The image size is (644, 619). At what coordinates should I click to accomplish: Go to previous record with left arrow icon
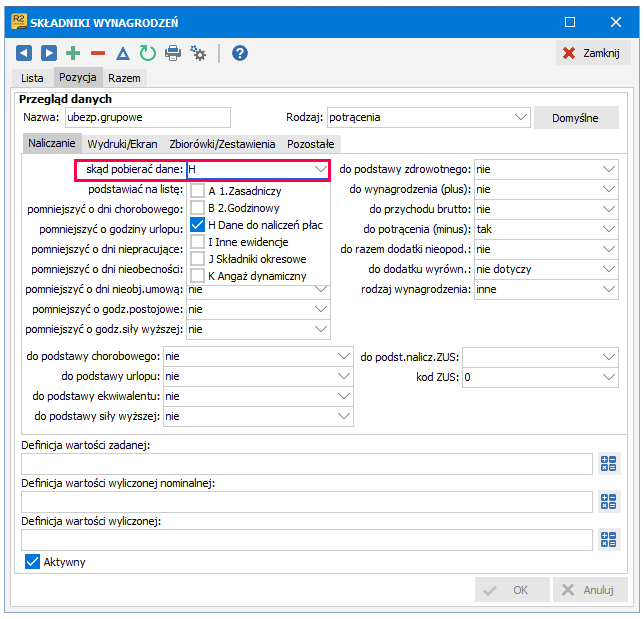click(x=24, y=53)
